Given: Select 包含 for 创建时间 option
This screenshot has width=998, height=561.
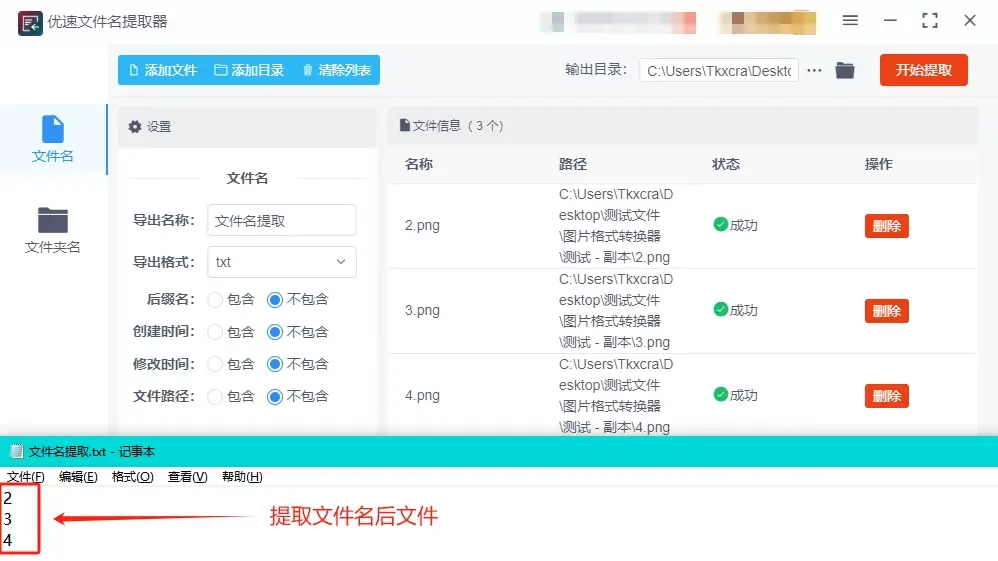Looking at the screenshot, I should point(215,331).
